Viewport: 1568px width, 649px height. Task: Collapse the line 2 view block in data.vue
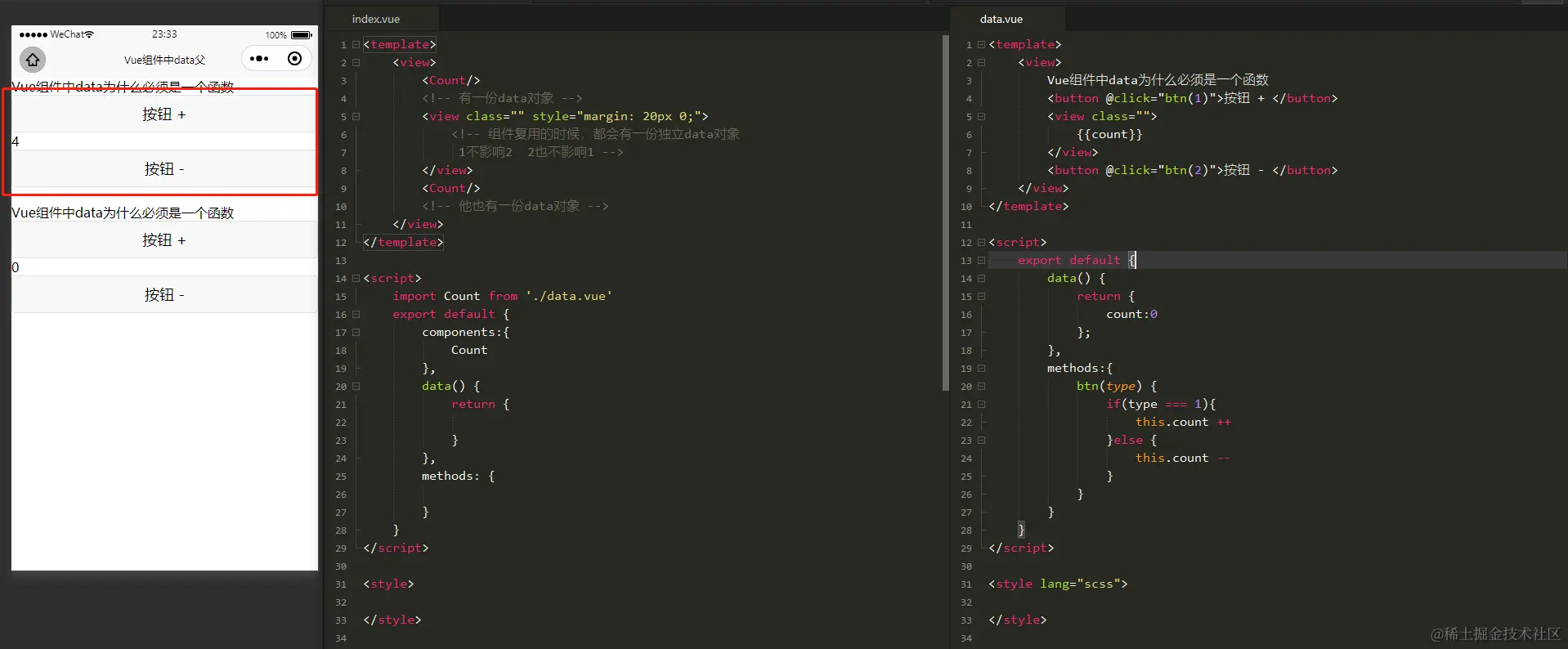[982, 63]
